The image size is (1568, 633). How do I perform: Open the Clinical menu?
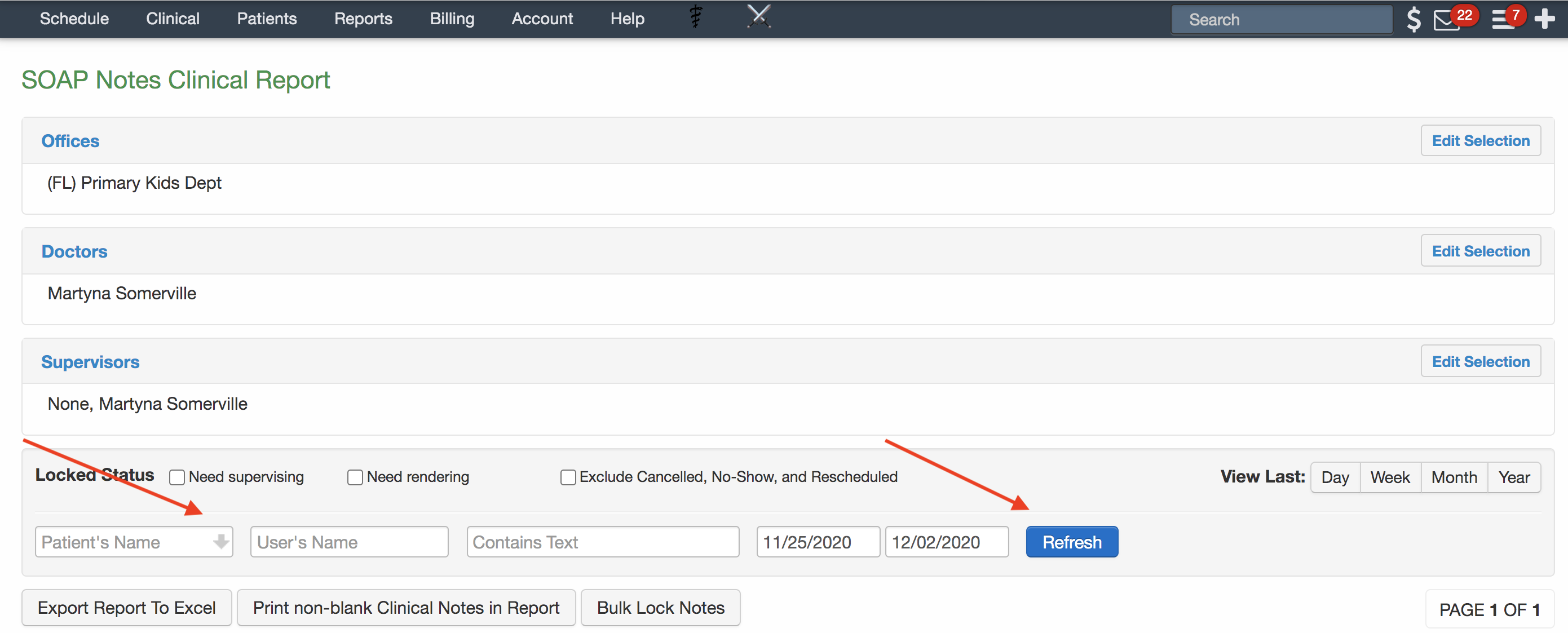click(173, 19)
